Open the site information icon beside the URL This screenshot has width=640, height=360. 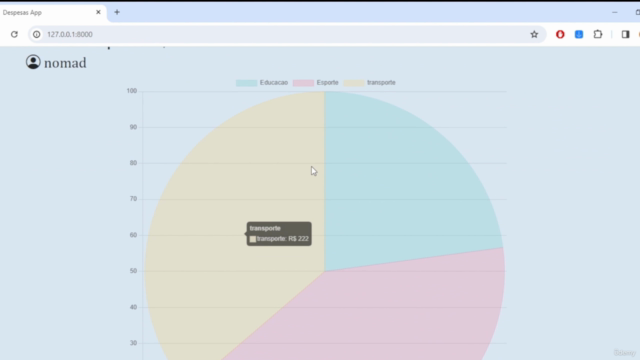pos(37,34)
